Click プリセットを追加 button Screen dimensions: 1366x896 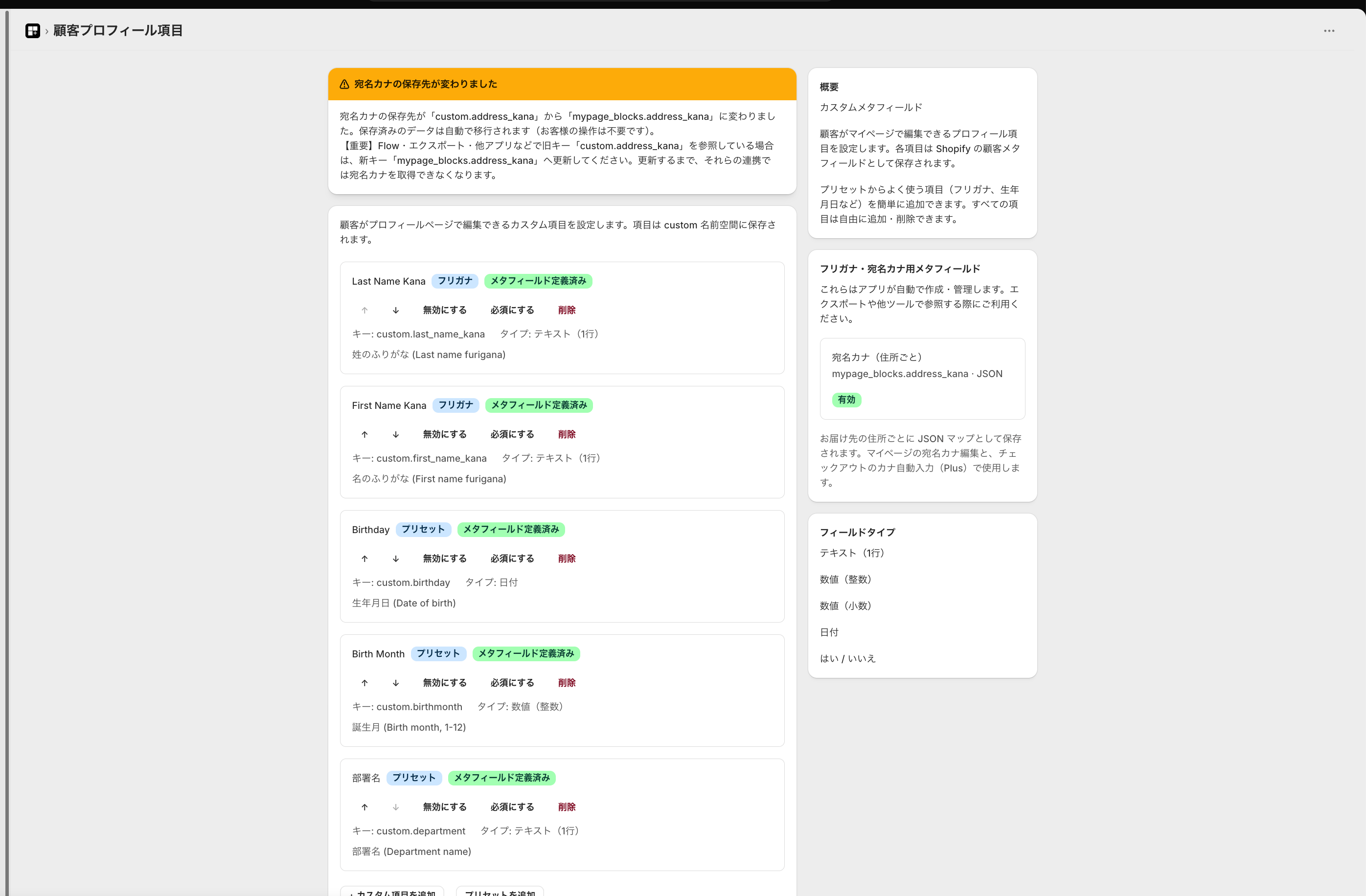point(500,892)
